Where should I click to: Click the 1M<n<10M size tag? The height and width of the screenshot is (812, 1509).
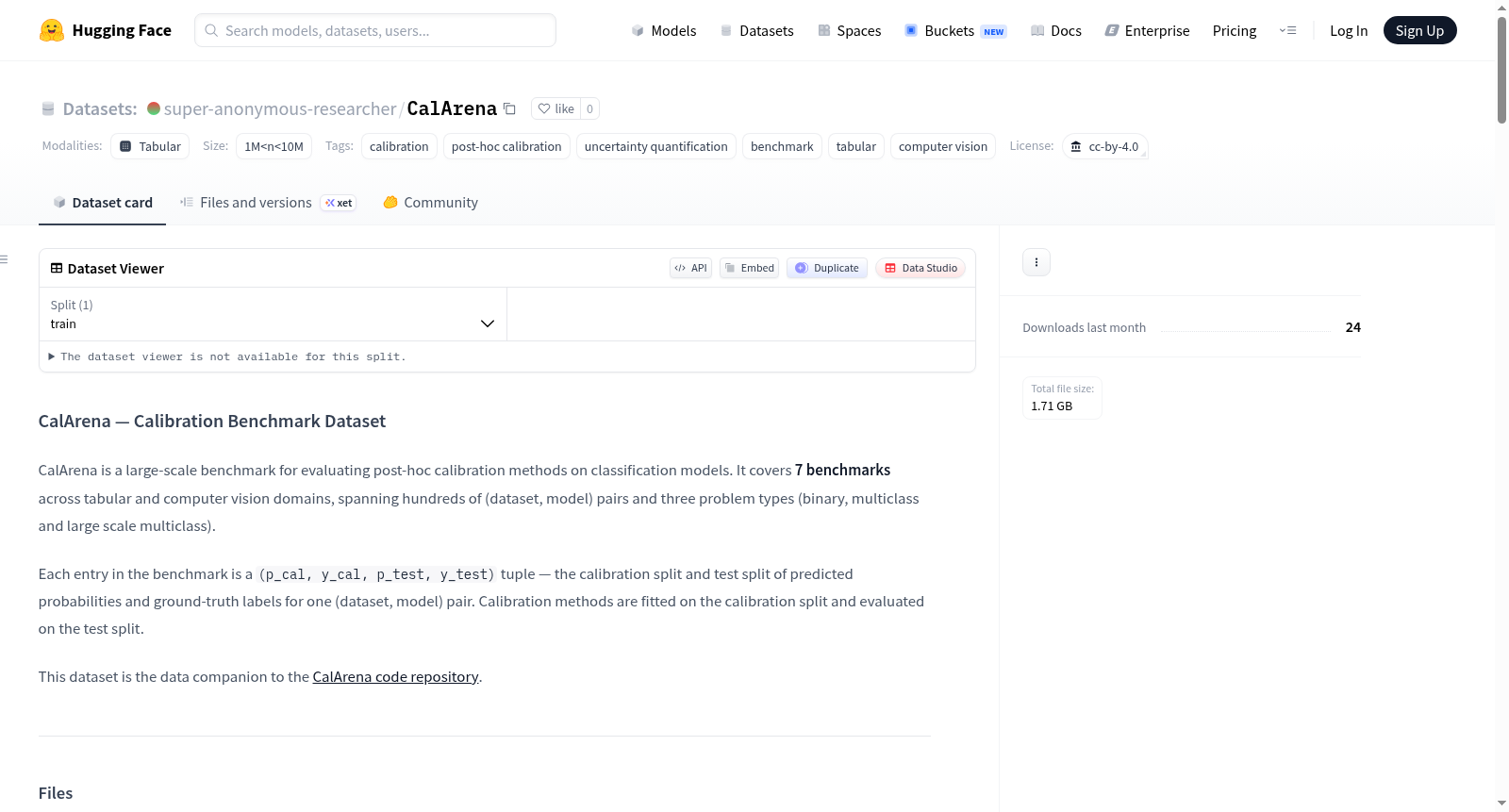(x=274, y=146)
